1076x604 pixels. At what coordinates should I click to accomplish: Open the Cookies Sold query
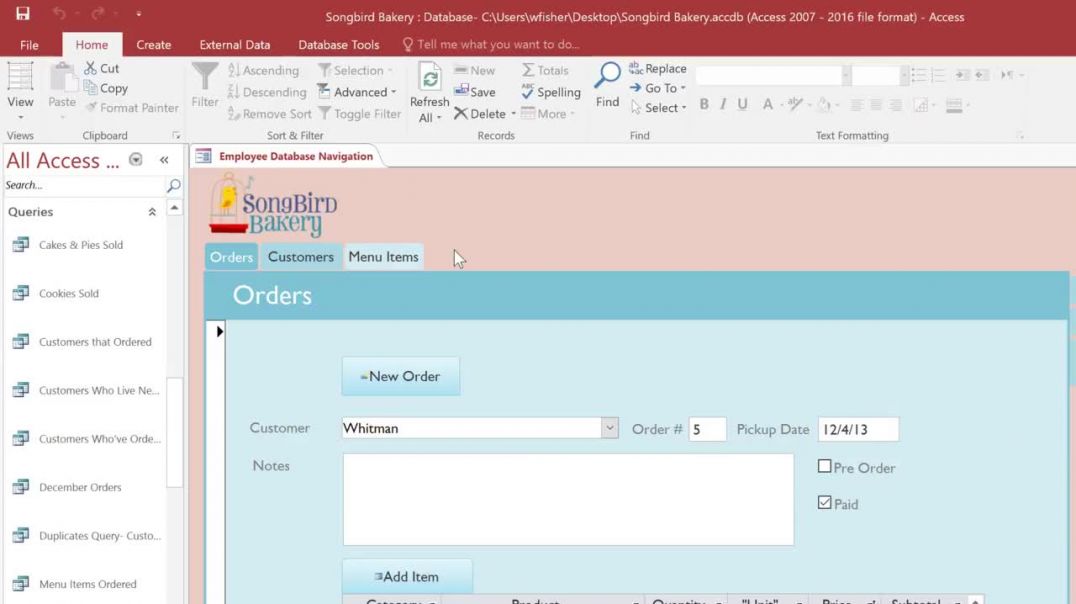(x=69, y=294)
